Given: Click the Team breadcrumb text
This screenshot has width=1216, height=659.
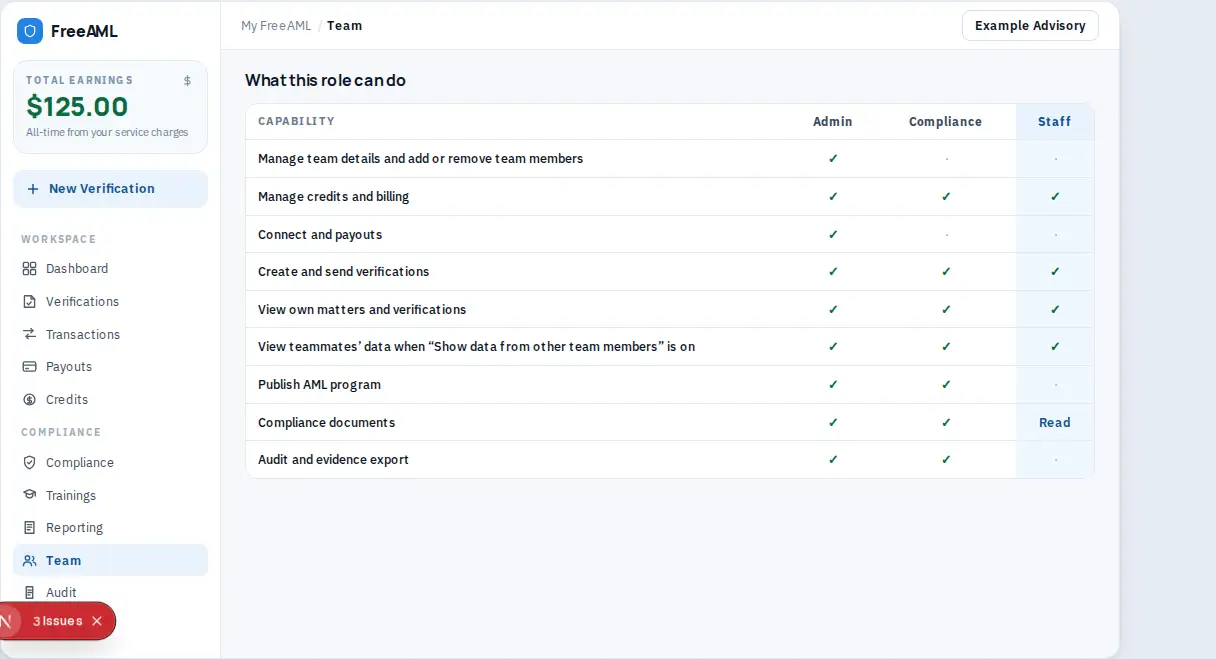Looking at the screenshot, I should click(344, 26).
